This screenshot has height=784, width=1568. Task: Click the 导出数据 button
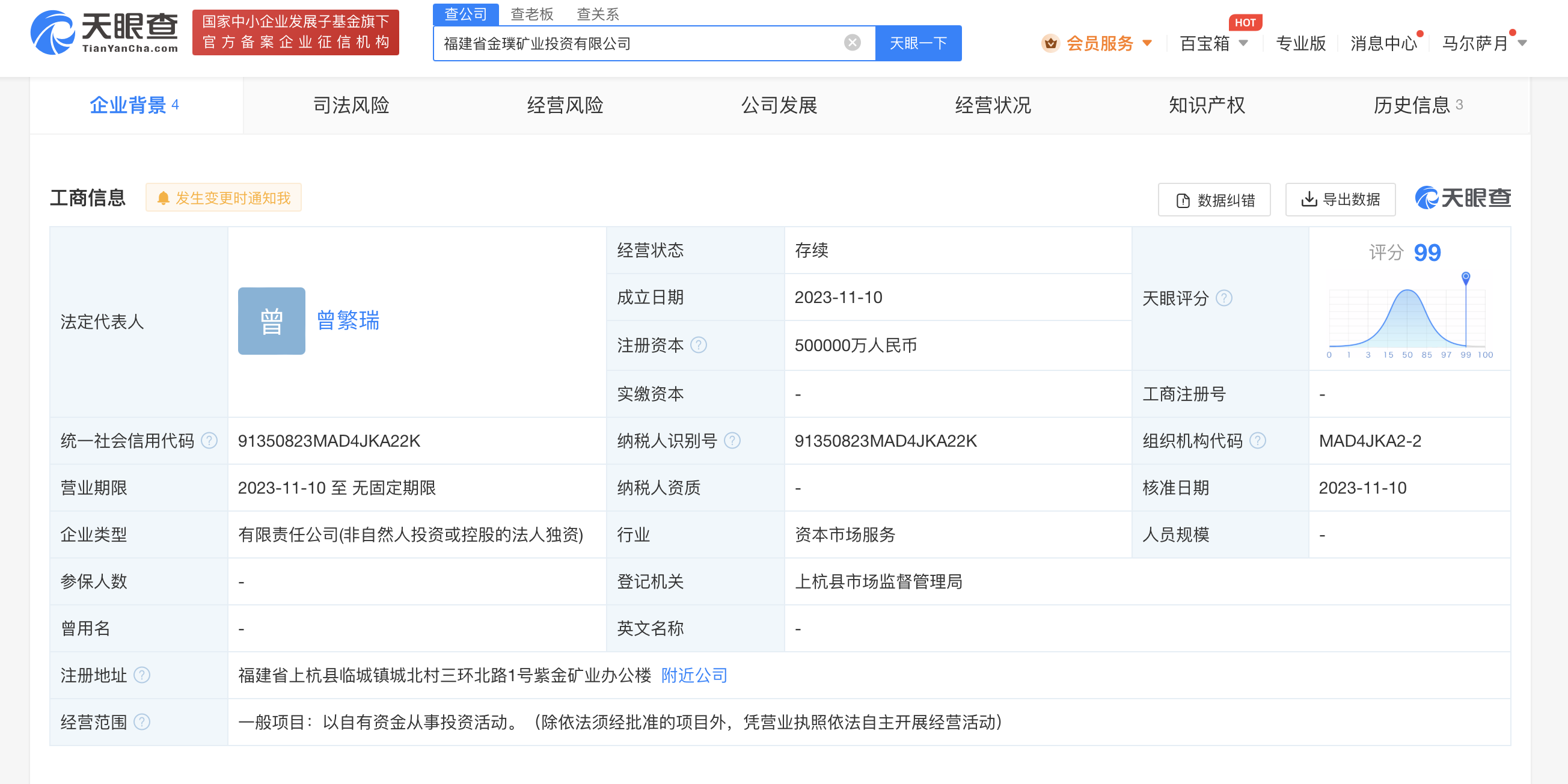coord(1340,200)
